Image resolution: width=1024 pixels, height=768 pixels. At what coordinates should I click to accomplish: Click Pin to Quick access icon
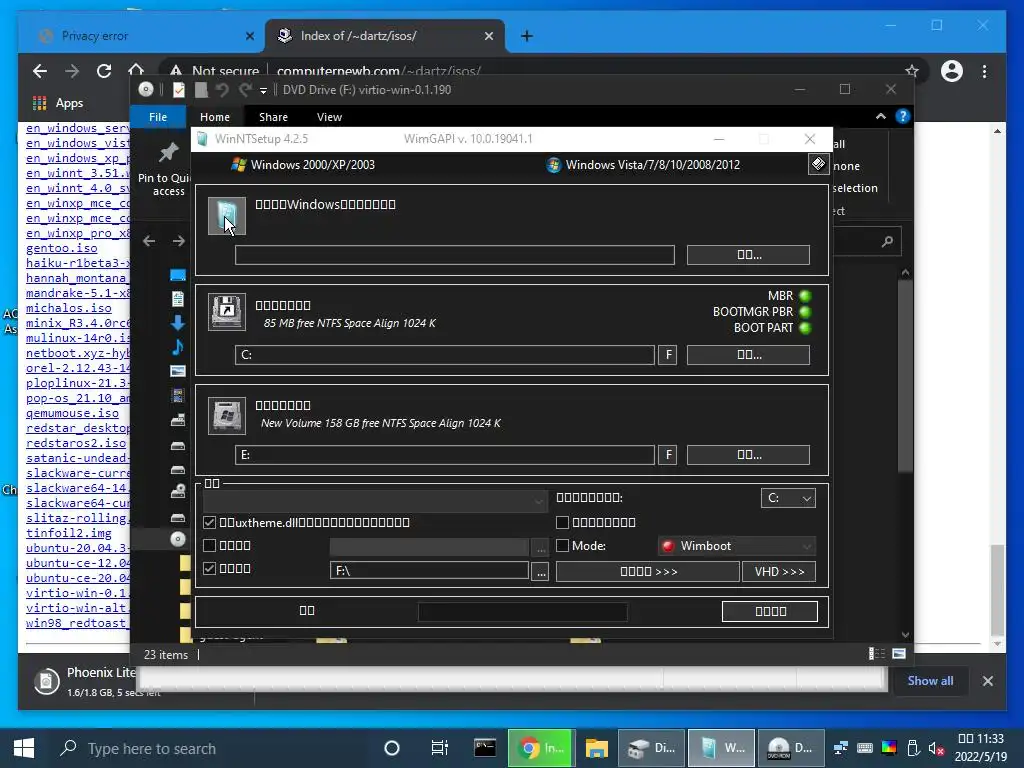(168, 153)
